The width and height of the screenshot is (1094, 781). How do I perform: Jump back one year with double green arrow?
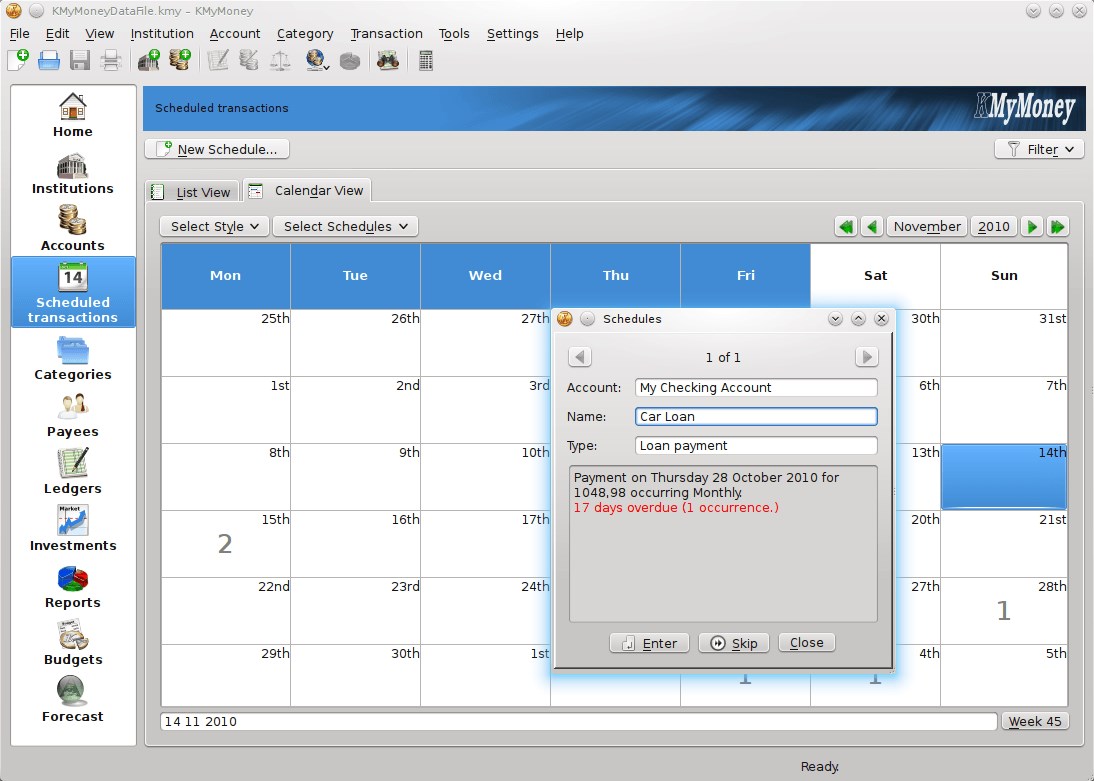(x=846, y=227)
